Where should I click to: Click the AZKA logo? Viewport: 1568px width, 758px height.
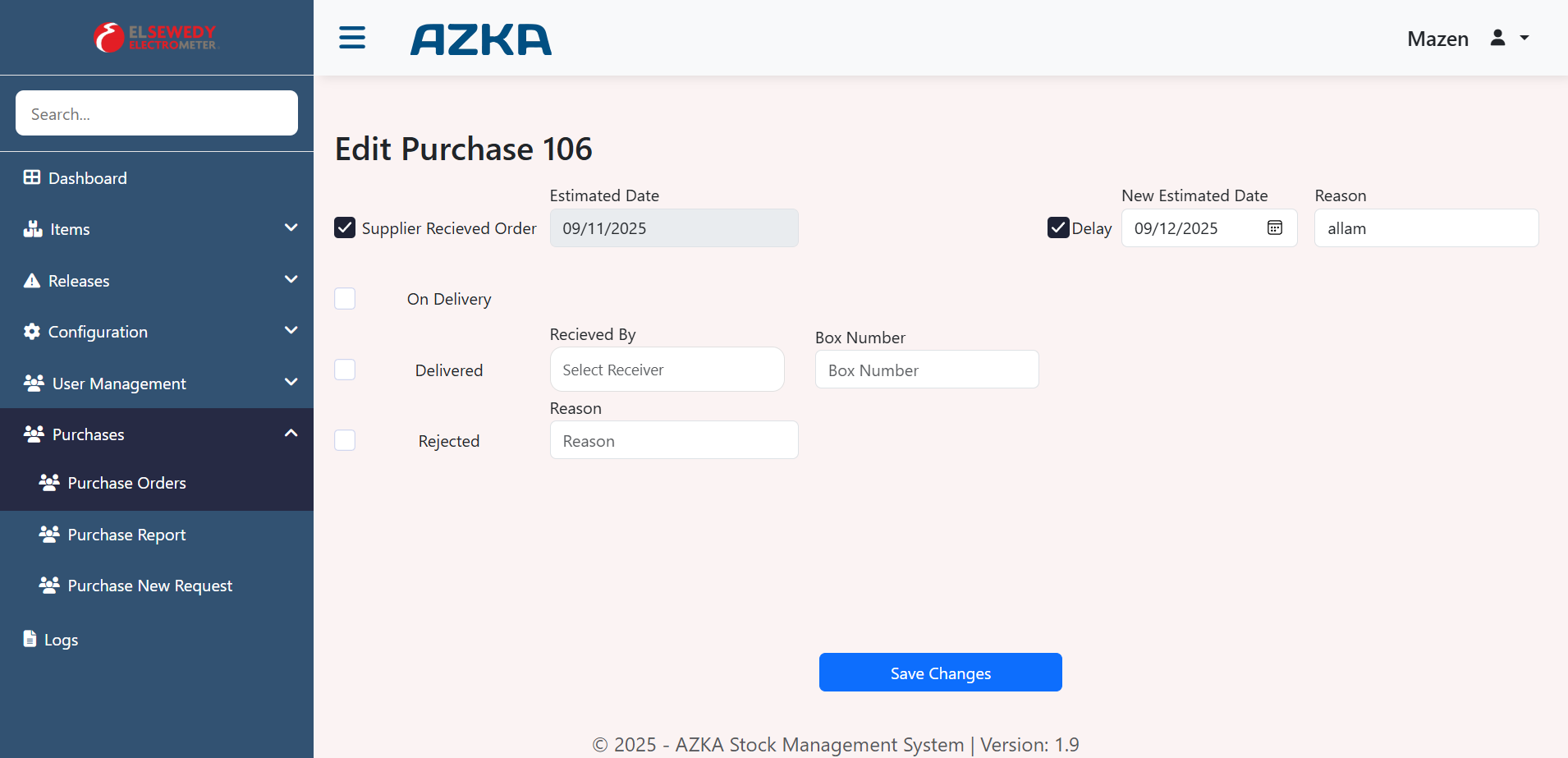(481, 39)
